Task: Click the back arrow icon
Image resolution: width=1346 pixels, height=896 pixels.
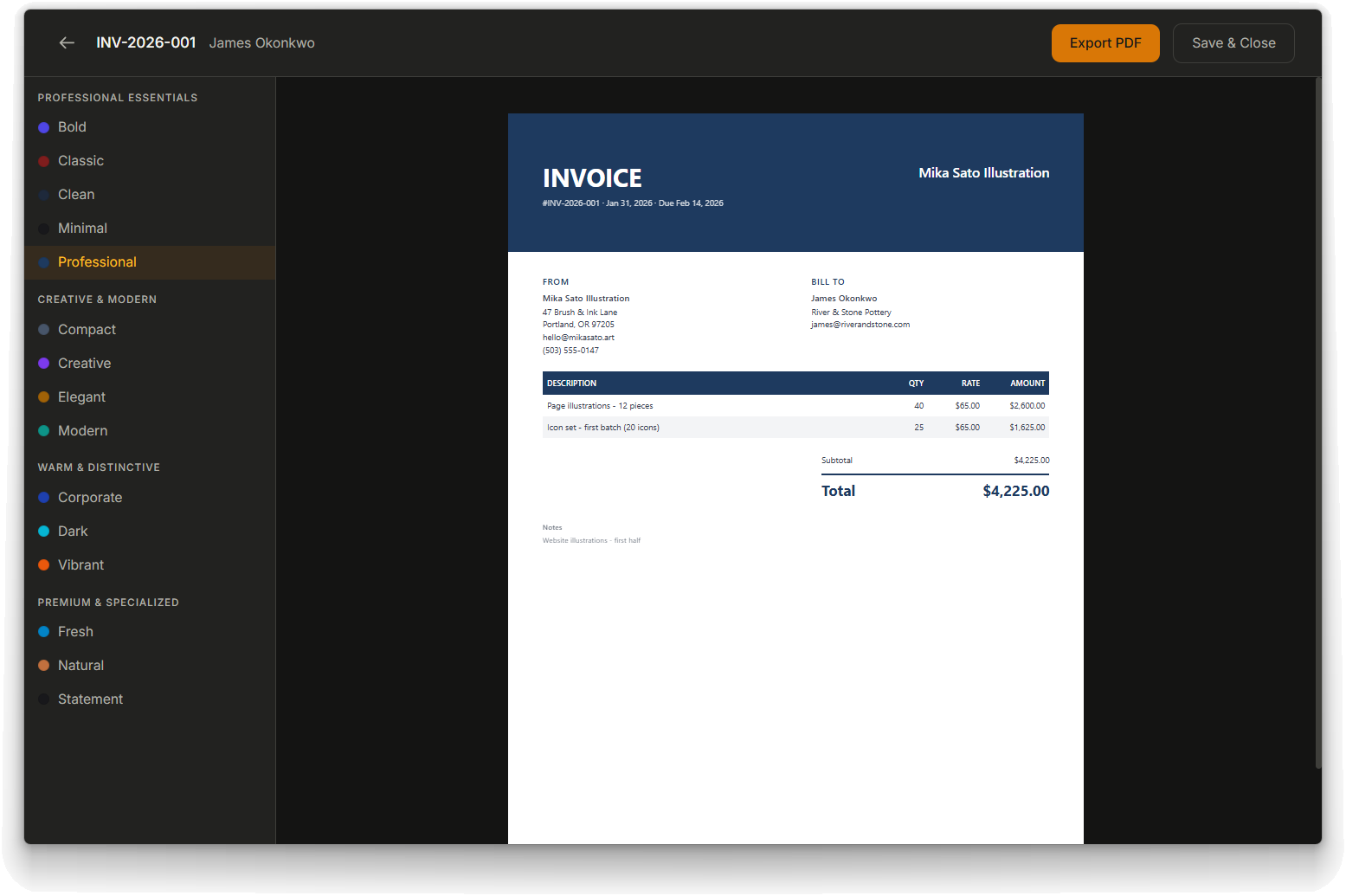Action: pyautogui.click(x=67, y=43)
